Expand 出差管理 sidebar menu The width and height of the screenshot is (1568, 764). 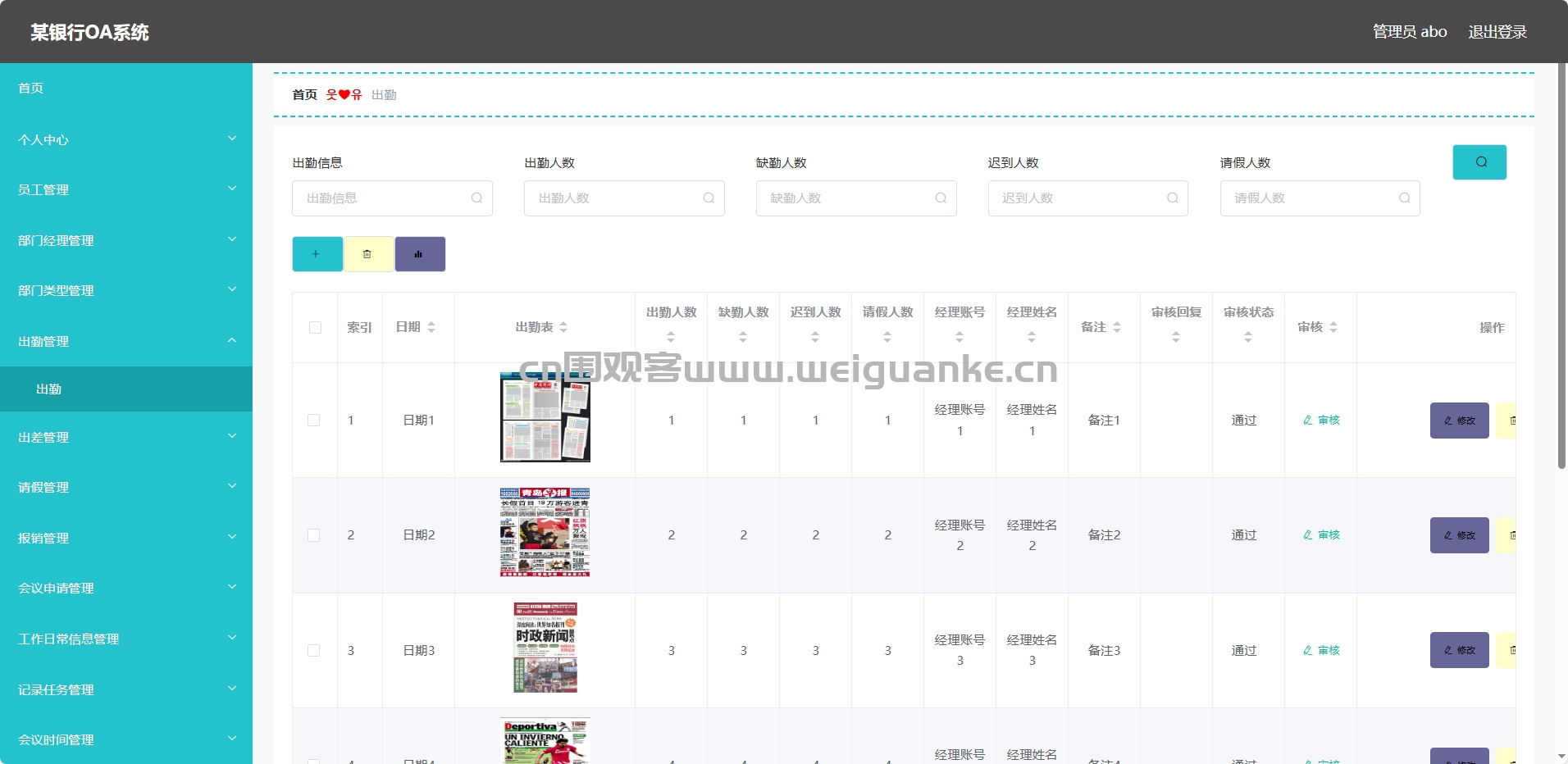pyautogui.click(x=126, y=437)
